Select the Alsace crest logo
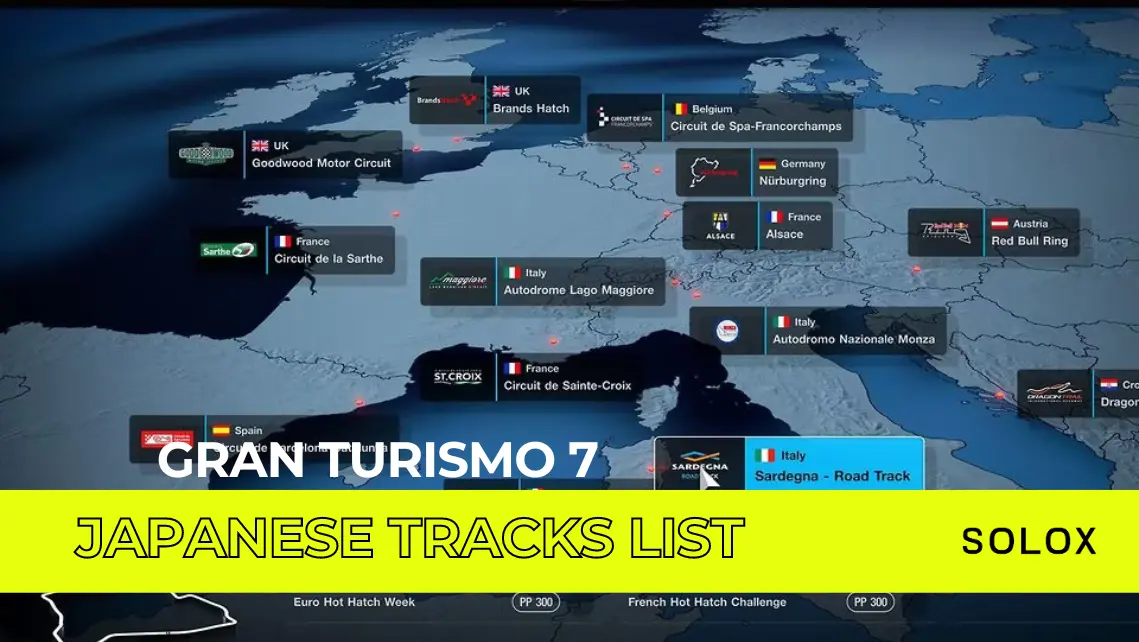1139x642 pixels. point(720,226)
